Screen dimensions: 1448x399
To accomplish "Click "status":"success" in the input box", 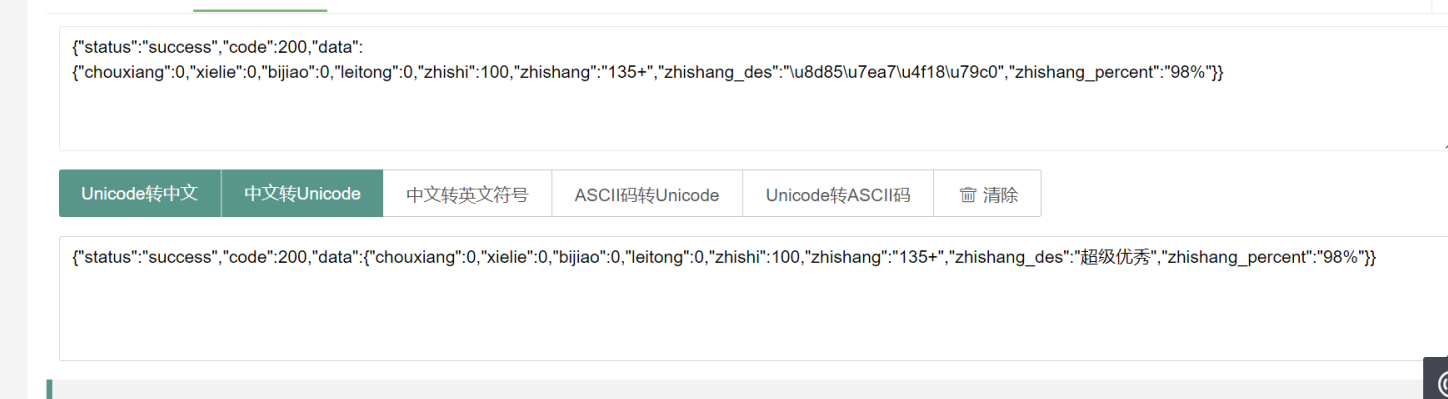I will coord(147,46).
